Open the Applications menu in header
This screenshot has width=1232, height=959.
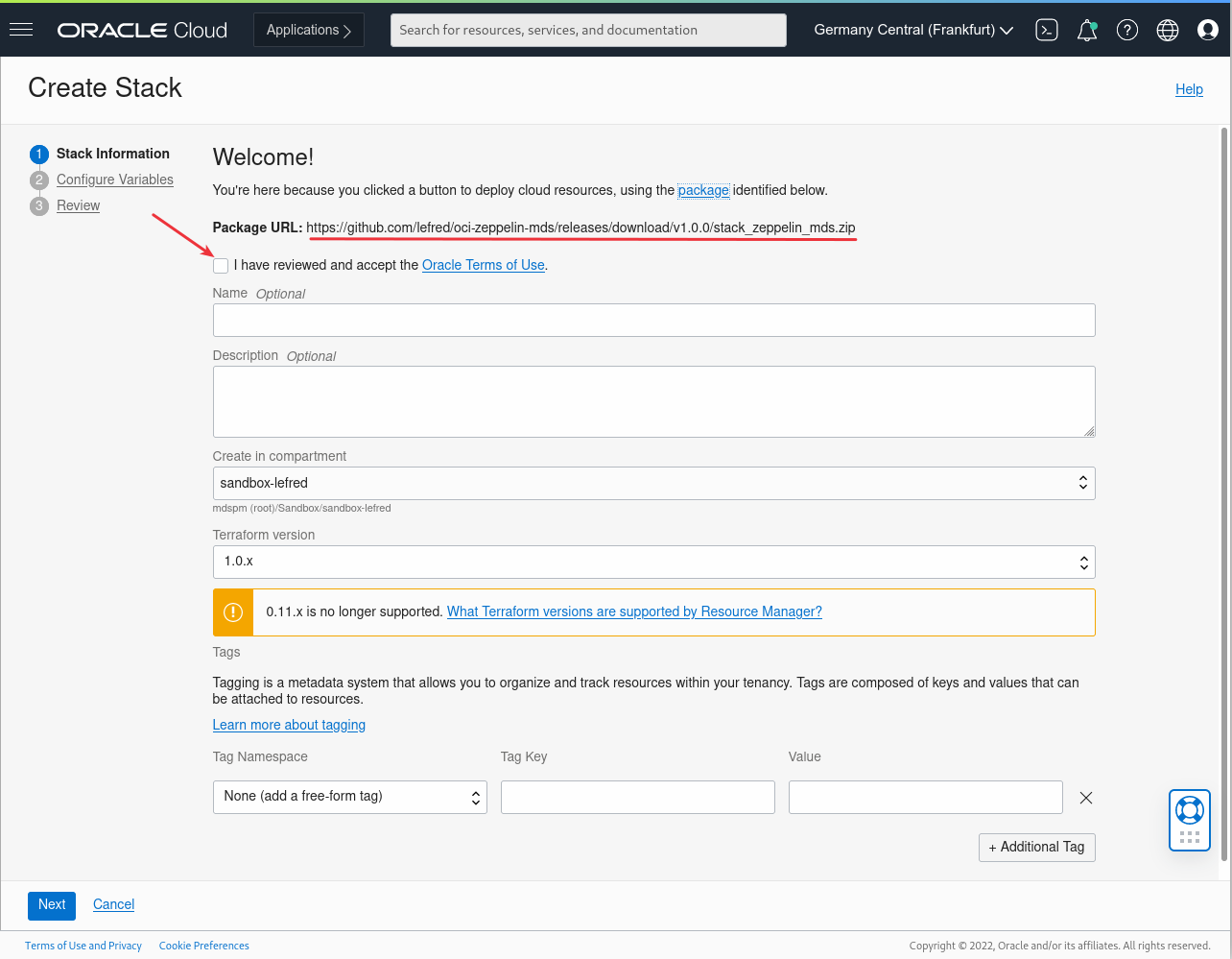click(x=309, y=30)
